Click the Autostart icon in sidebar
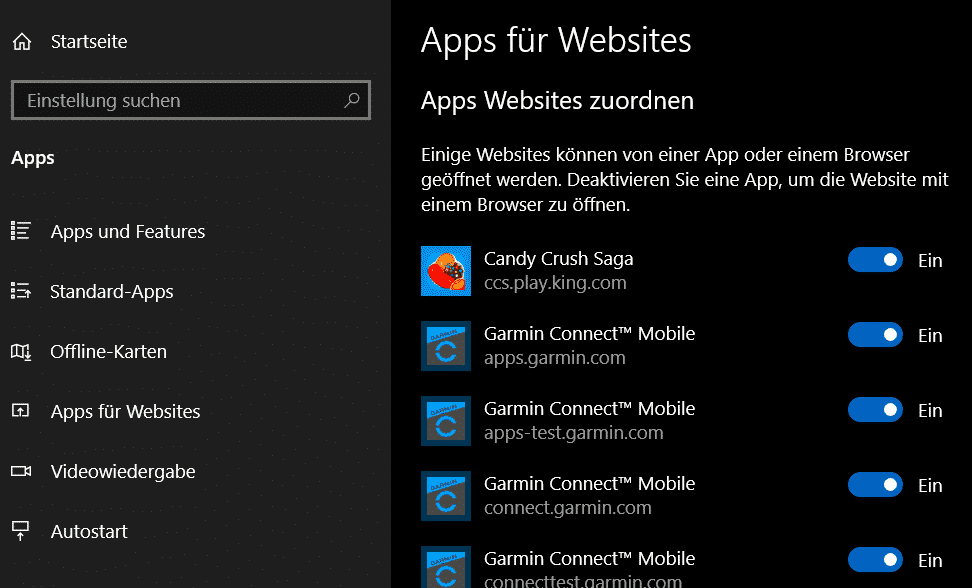Screen dimensions: 972x588 tap(21, 531)
